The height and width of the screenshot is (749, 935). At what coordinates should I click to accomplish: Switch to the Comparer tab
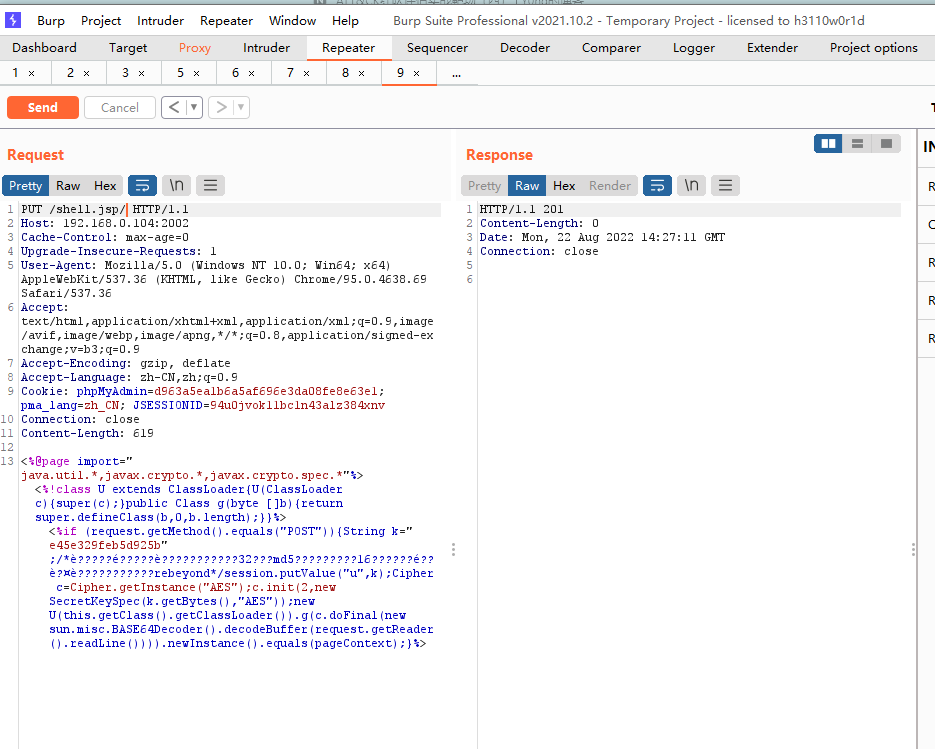[x=611, y=48]
